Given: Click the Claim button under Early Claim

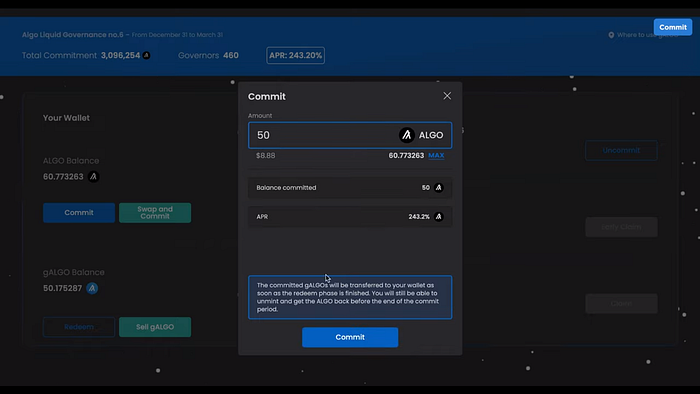Looking at the screenshot, I should pos(621,303).
